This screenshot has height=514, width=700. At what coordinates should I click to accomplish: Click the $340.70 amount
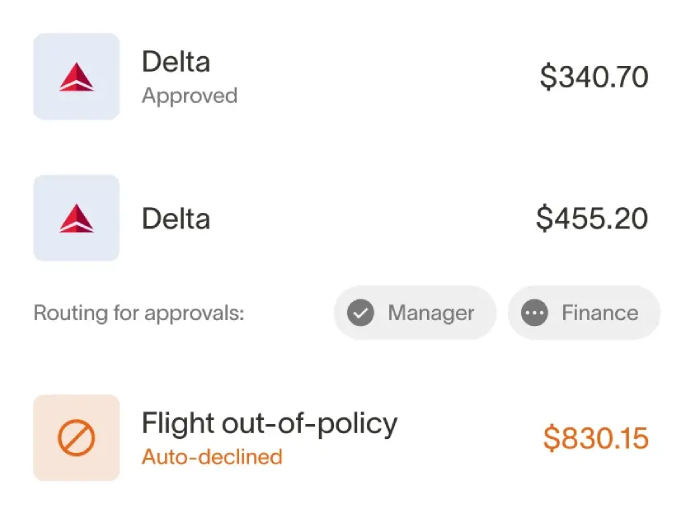[x=594, y=77]
